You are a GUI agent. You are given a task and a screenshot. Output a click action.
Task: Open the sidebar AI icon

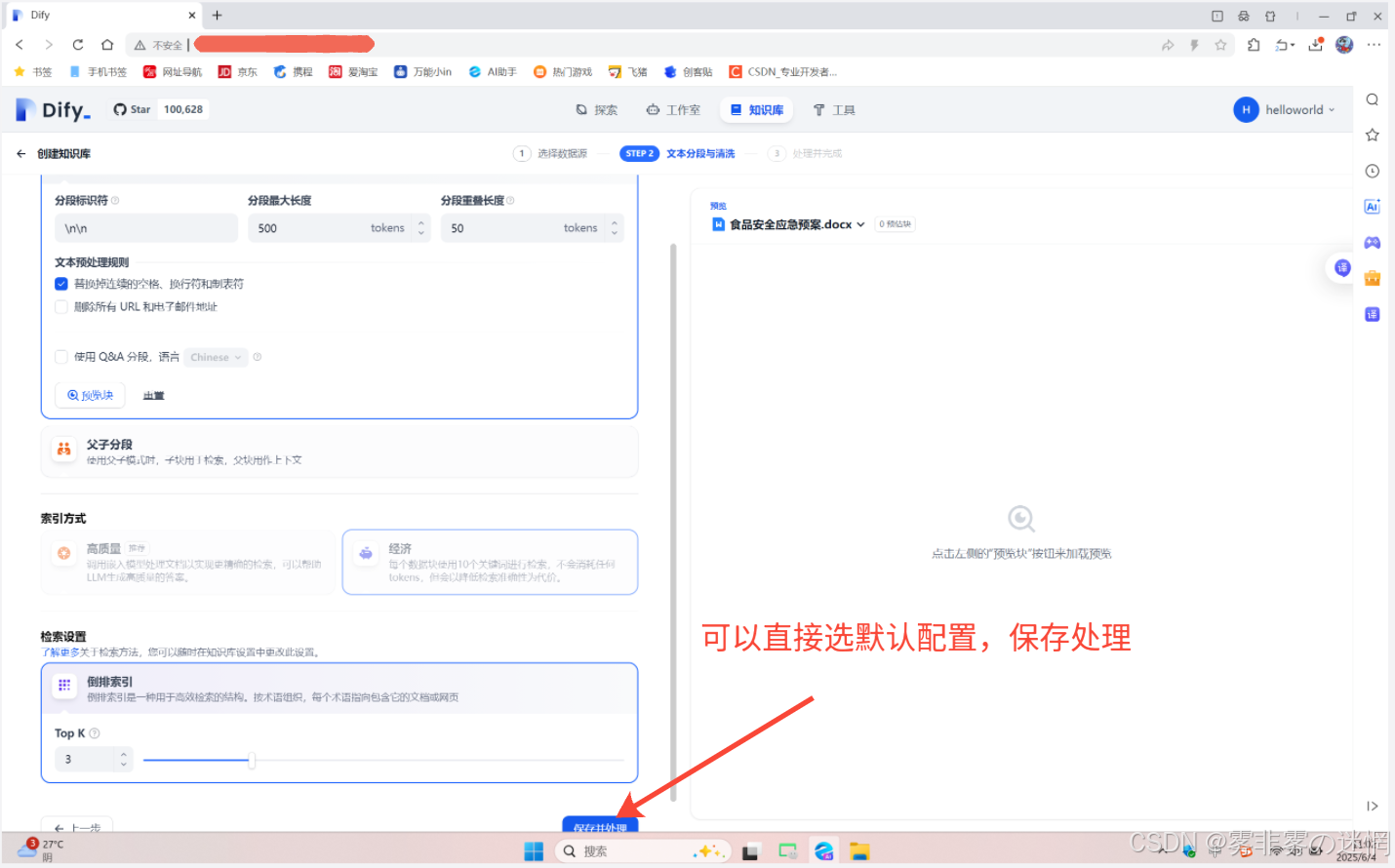(1373, 207)
